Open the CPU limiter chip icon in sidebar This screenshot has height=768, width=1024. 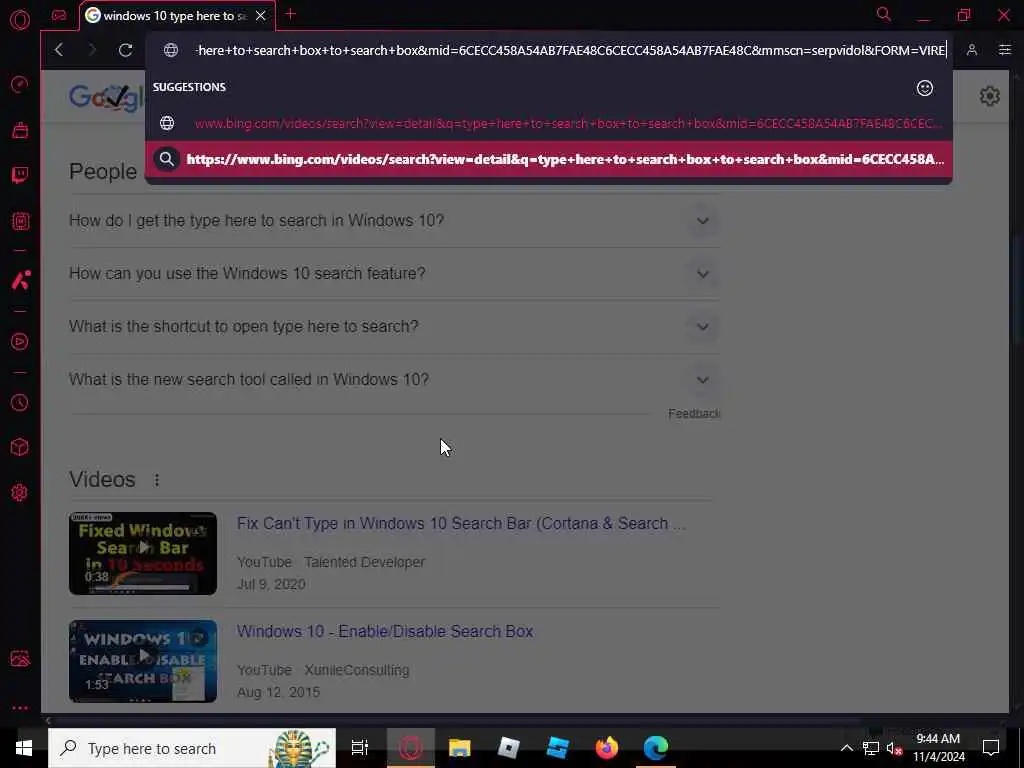coord(20,221)
